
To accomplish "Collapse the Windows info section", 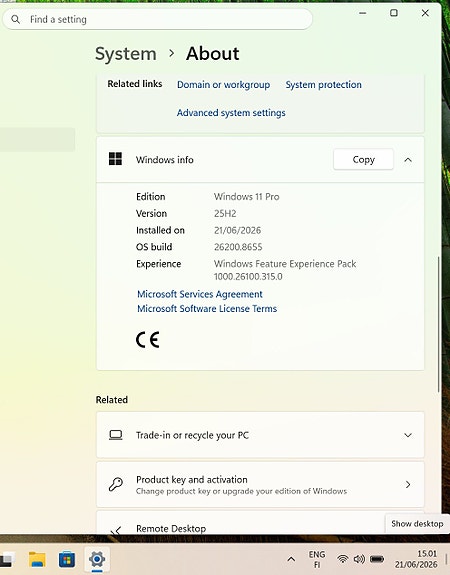I will (x=408, y=160).
